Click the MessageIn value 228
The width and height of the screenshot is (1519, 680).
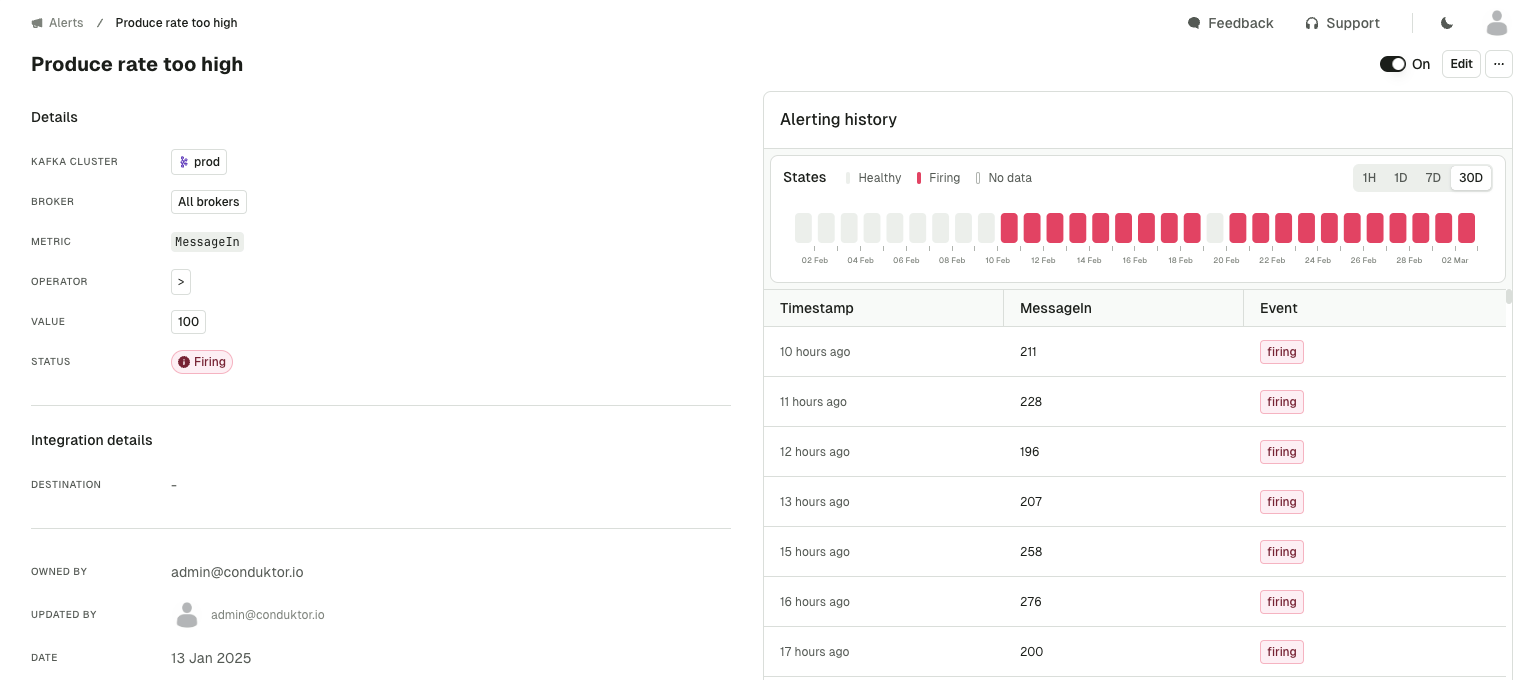[x=1031, y=402]
